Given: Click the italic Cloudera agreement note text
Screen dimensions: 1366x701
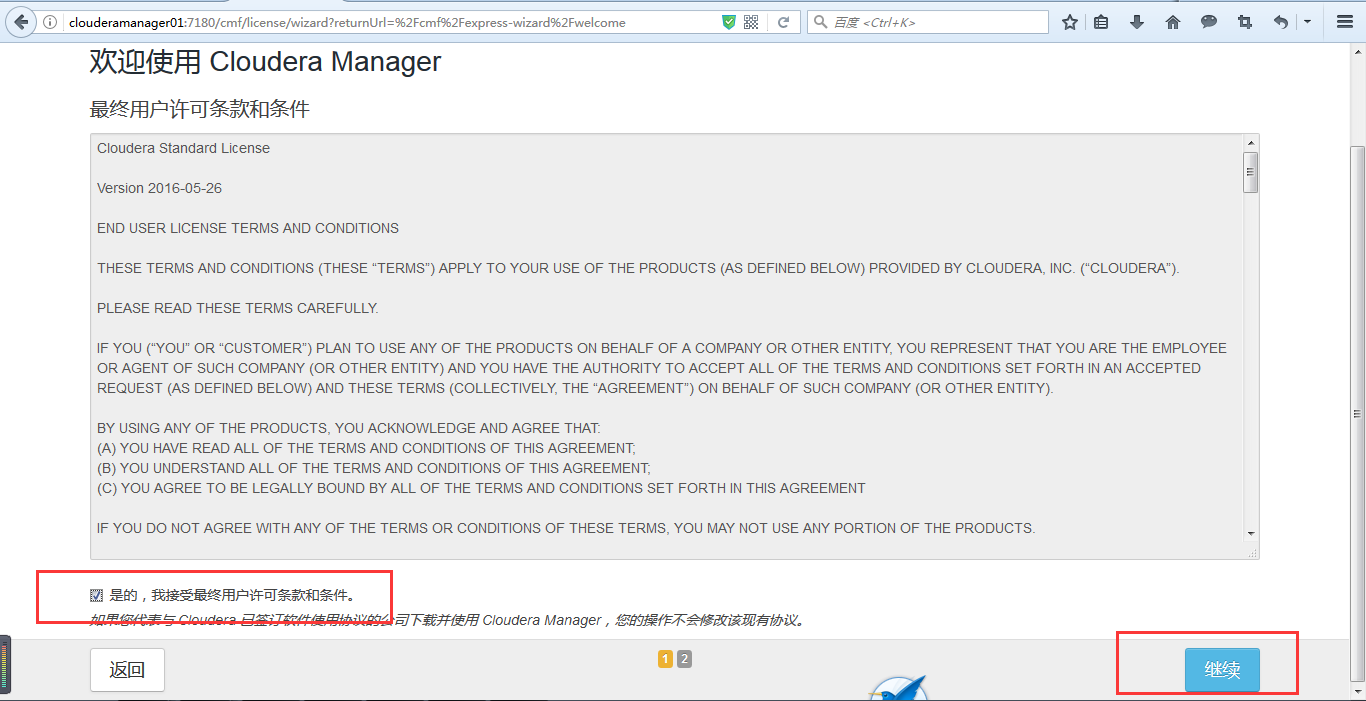Looking at the screenshot, I should point(447,620).
